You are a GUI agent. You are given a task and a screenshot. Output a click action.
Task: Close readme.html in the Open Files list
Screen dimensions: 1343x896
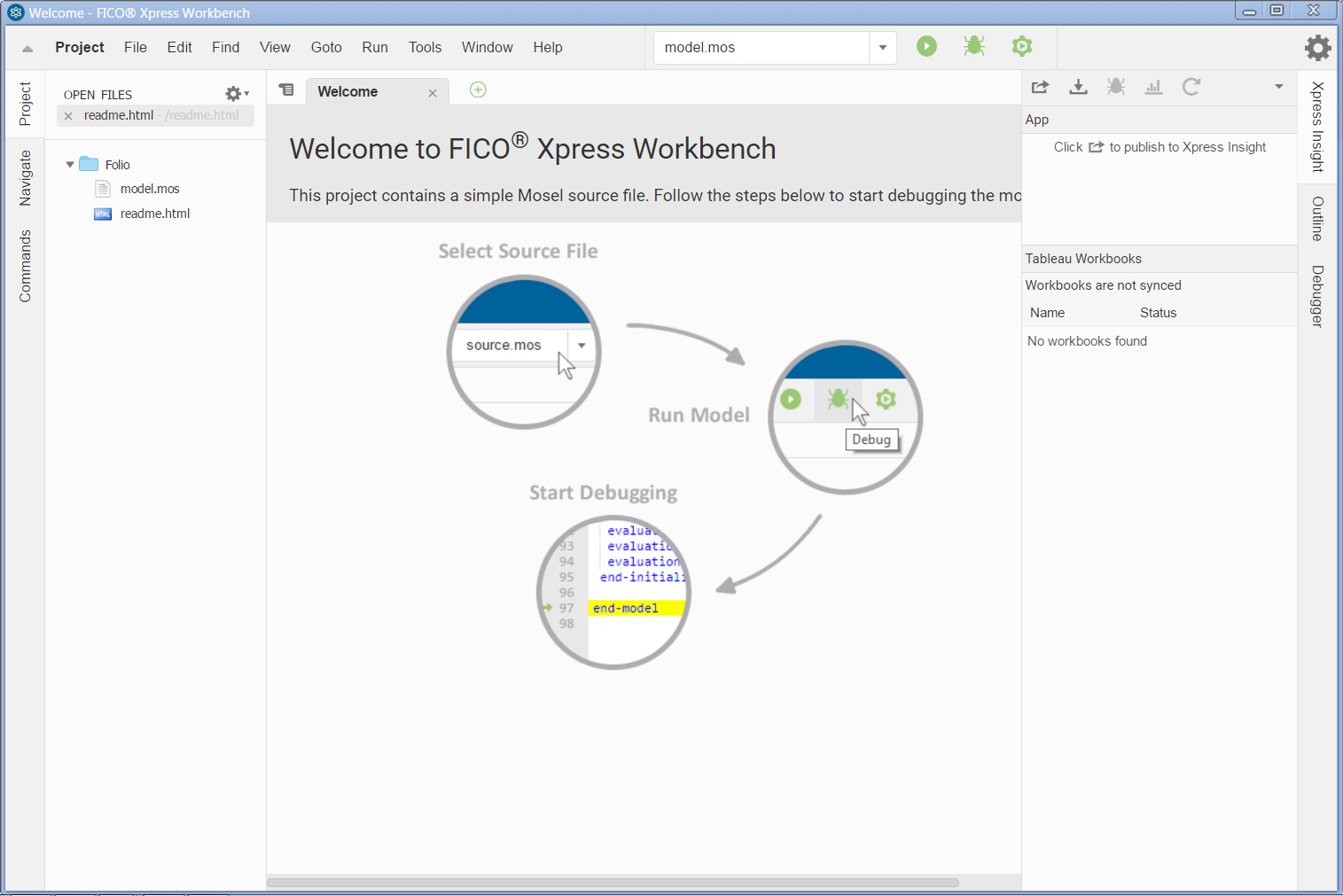coord(68,116)
